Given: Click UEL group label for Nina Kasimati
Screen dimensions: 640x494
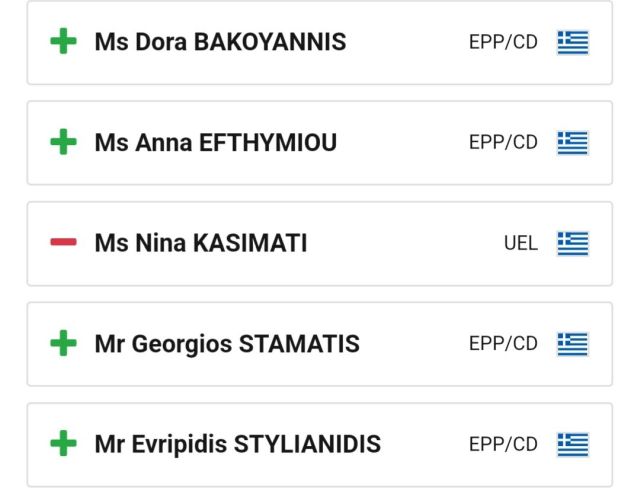Looking at the screenshot, I should [x=521, y=243].
